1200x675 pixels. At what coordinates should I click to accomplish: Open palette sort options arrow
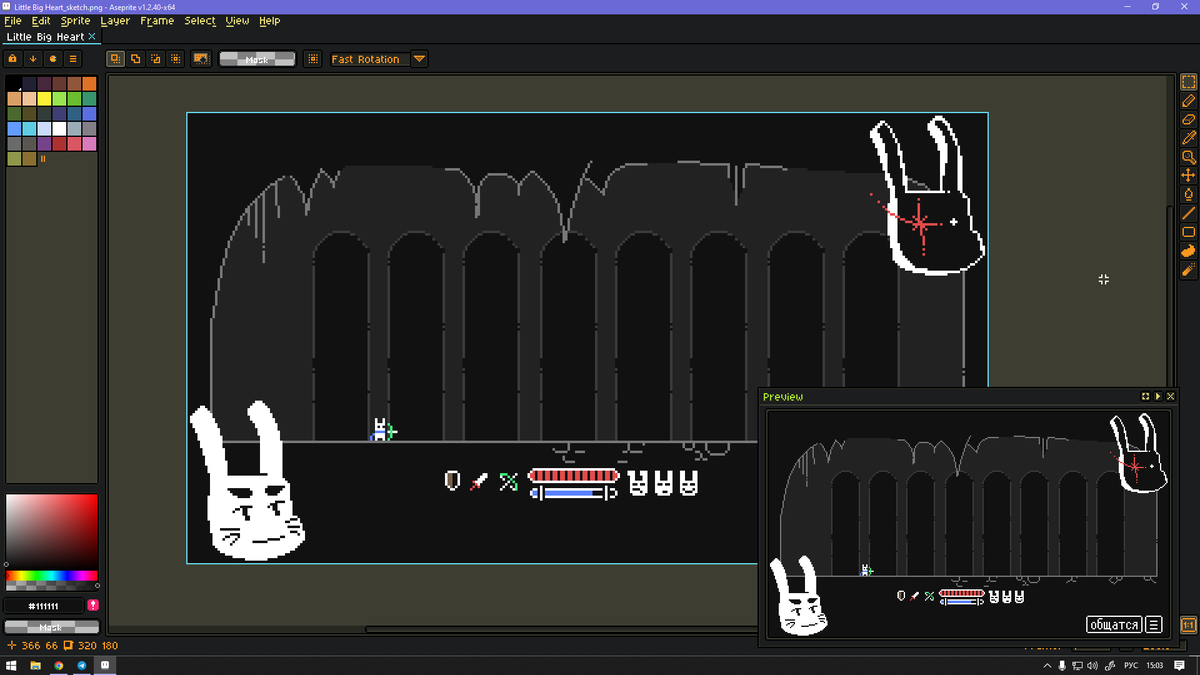point(33,59)
